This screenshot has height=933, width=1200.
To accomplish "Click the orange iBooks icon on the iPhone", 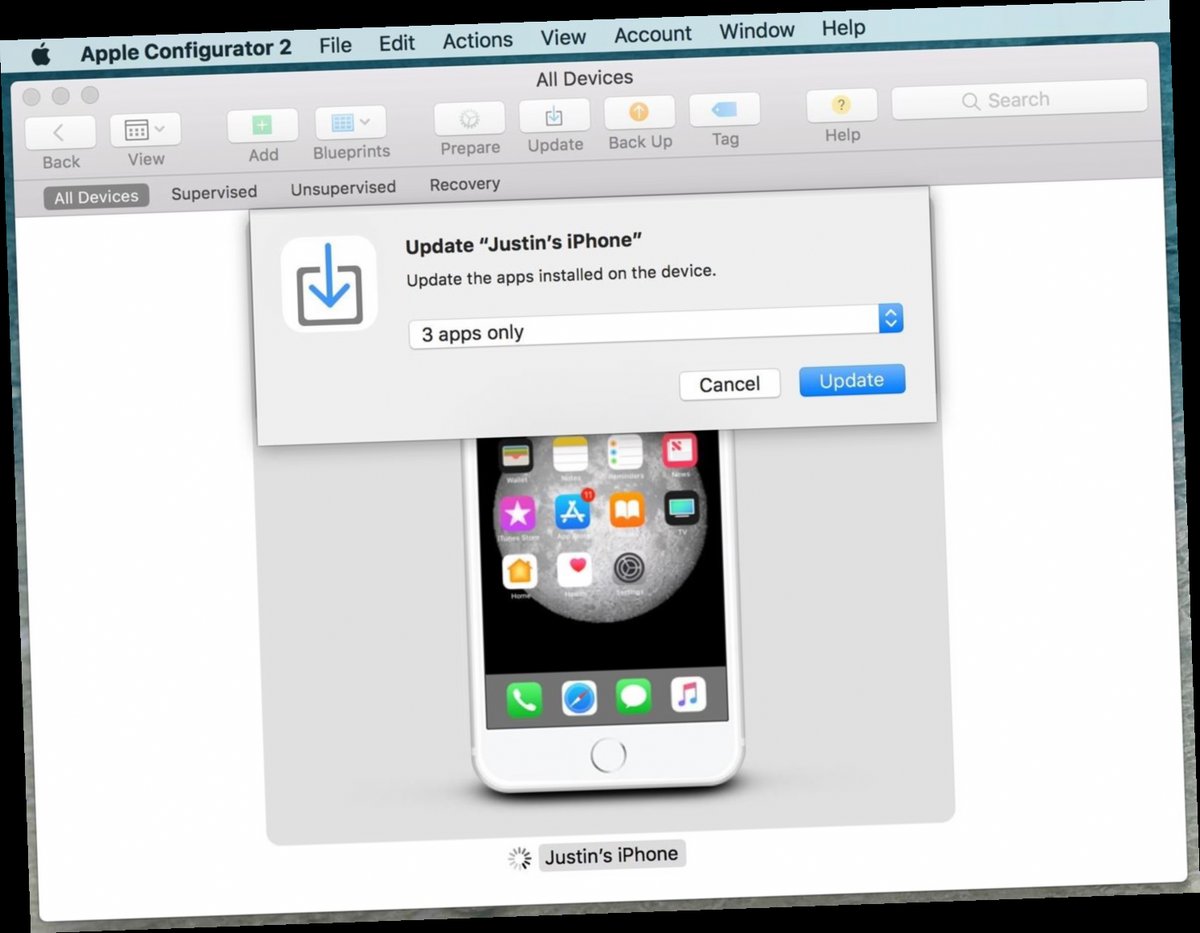I will (627, 510).
